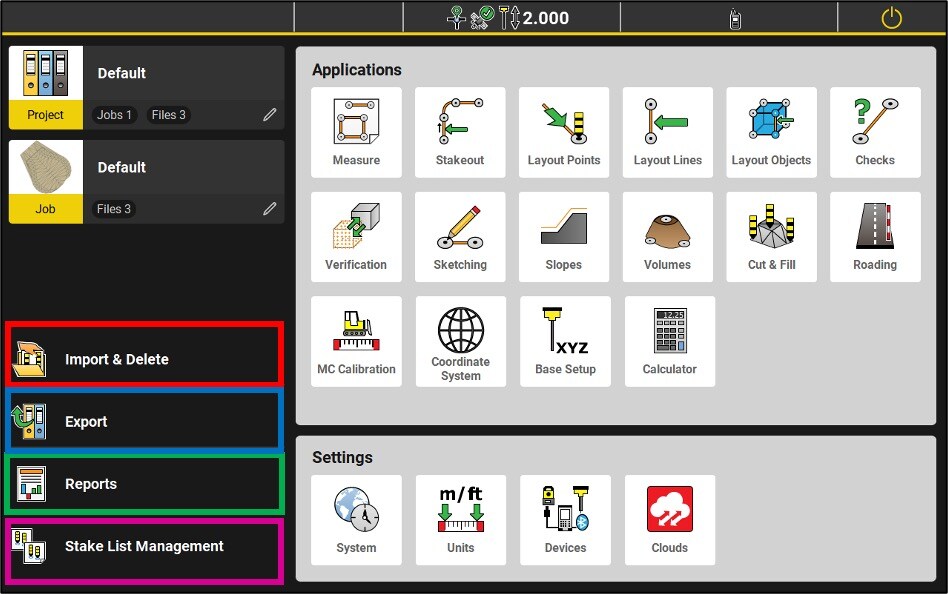
Task: Open Clouds settings
Action: point(669,520)
